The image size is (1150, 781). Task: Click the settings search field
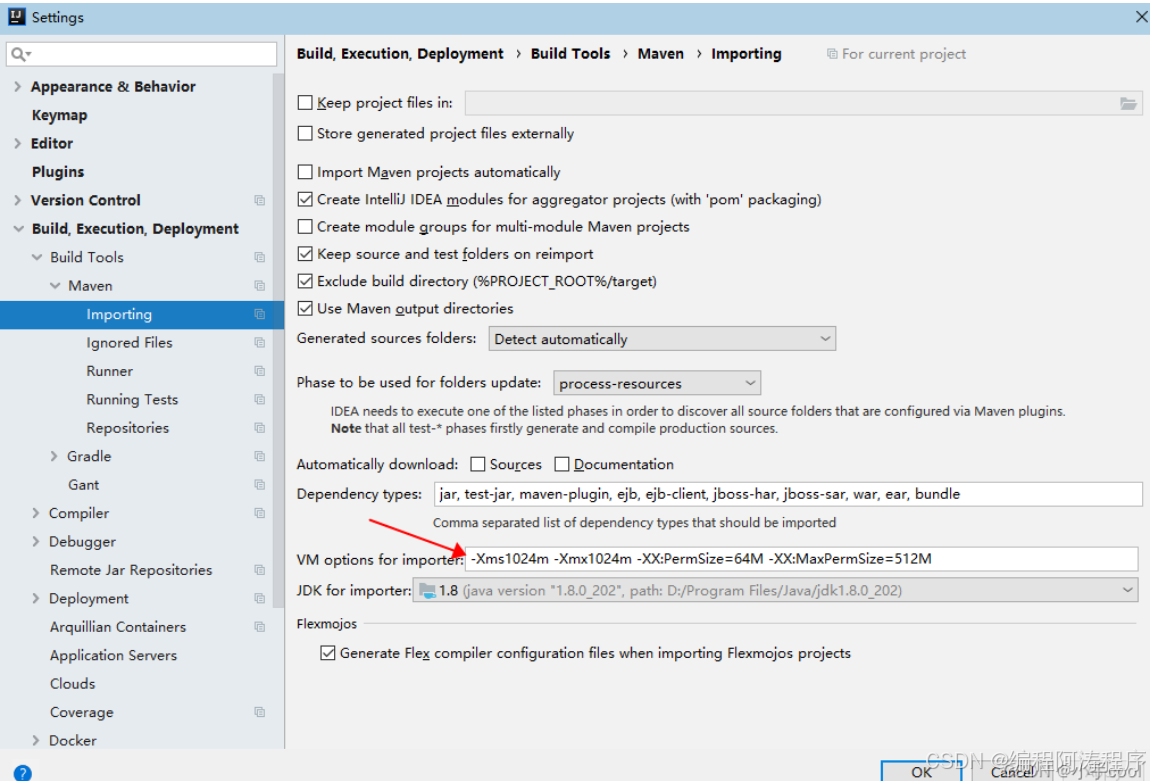pos(142,54)
